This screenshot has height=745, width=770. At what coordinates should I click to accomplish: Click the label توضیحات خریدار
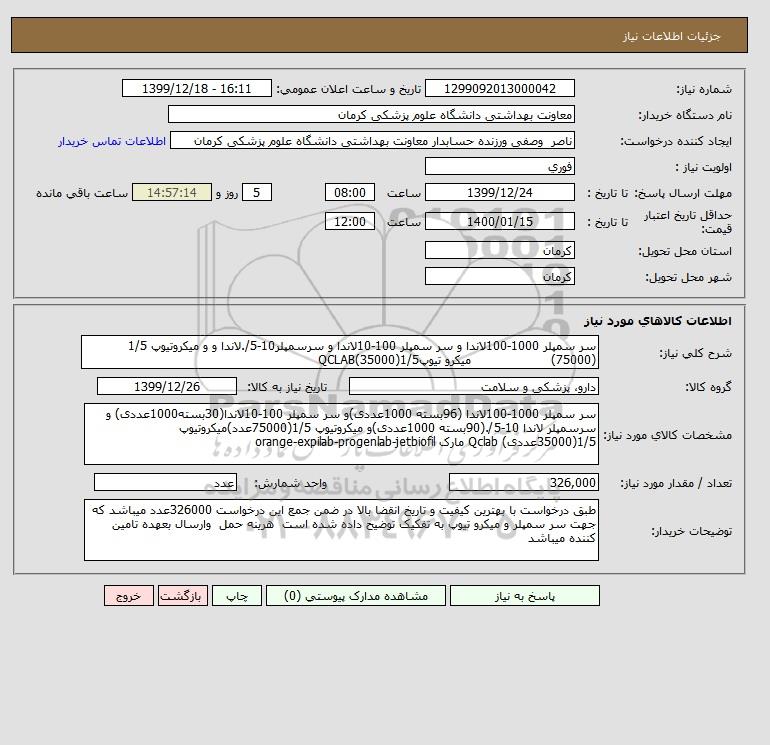click(691, 531)
